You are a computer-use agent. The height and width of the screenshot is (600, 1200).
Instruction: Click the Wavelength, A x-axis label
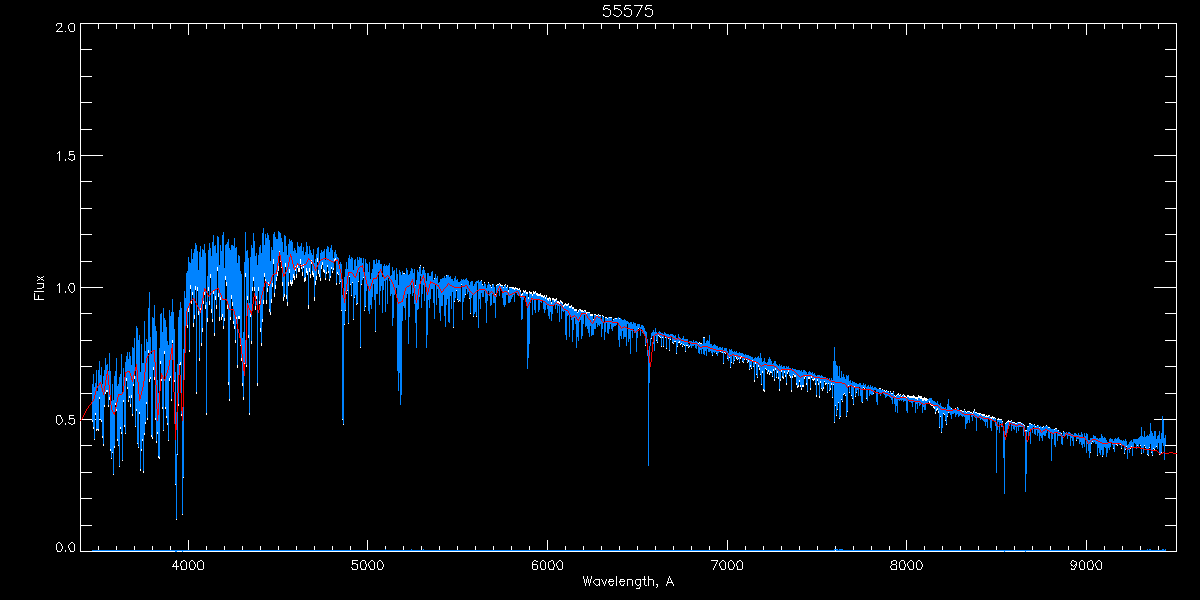[627, 581]
